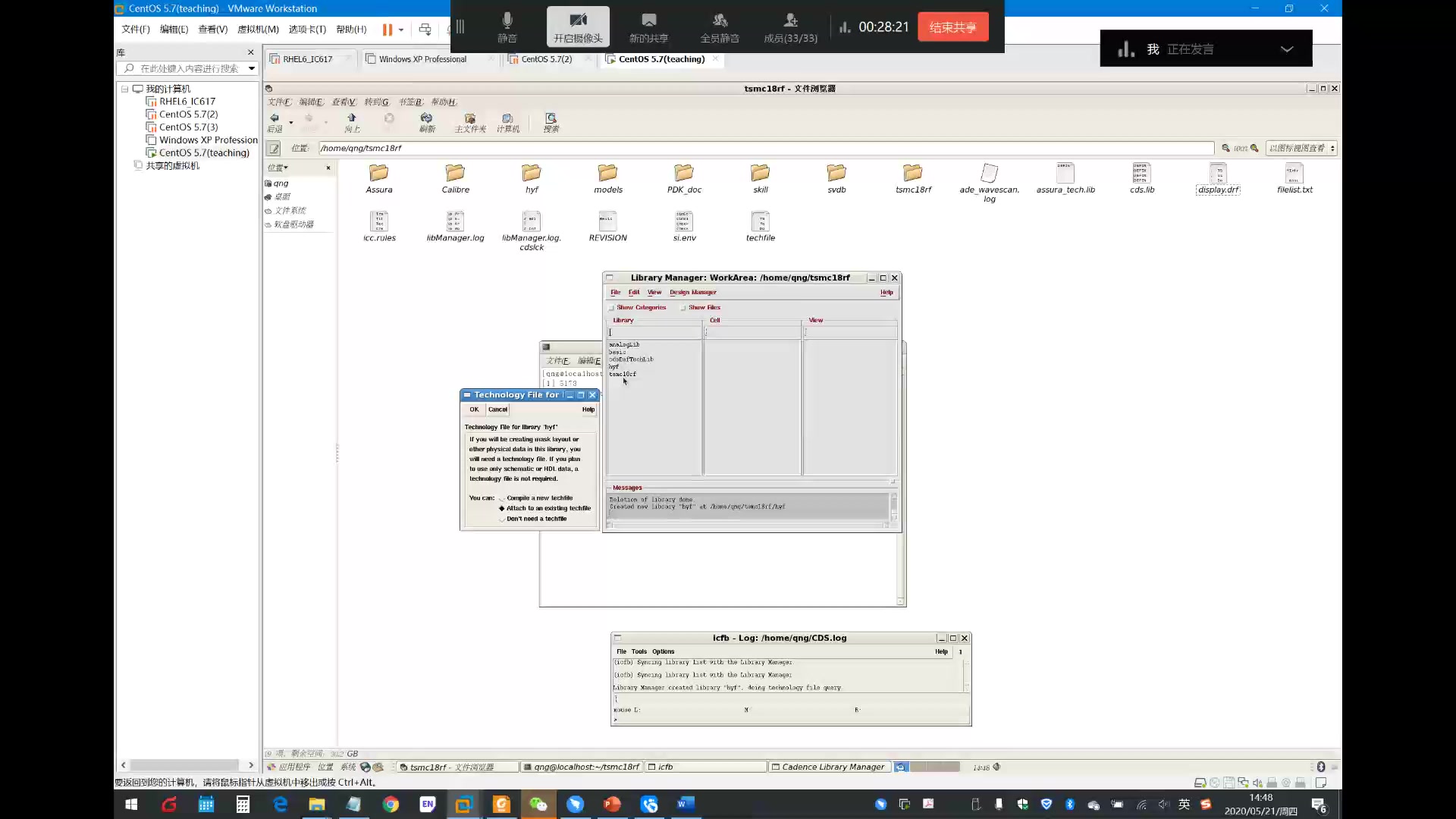The width and height of the screenshot is (1456, 819).
Task: Select analogLib in Library list
Action: point(624,345)
